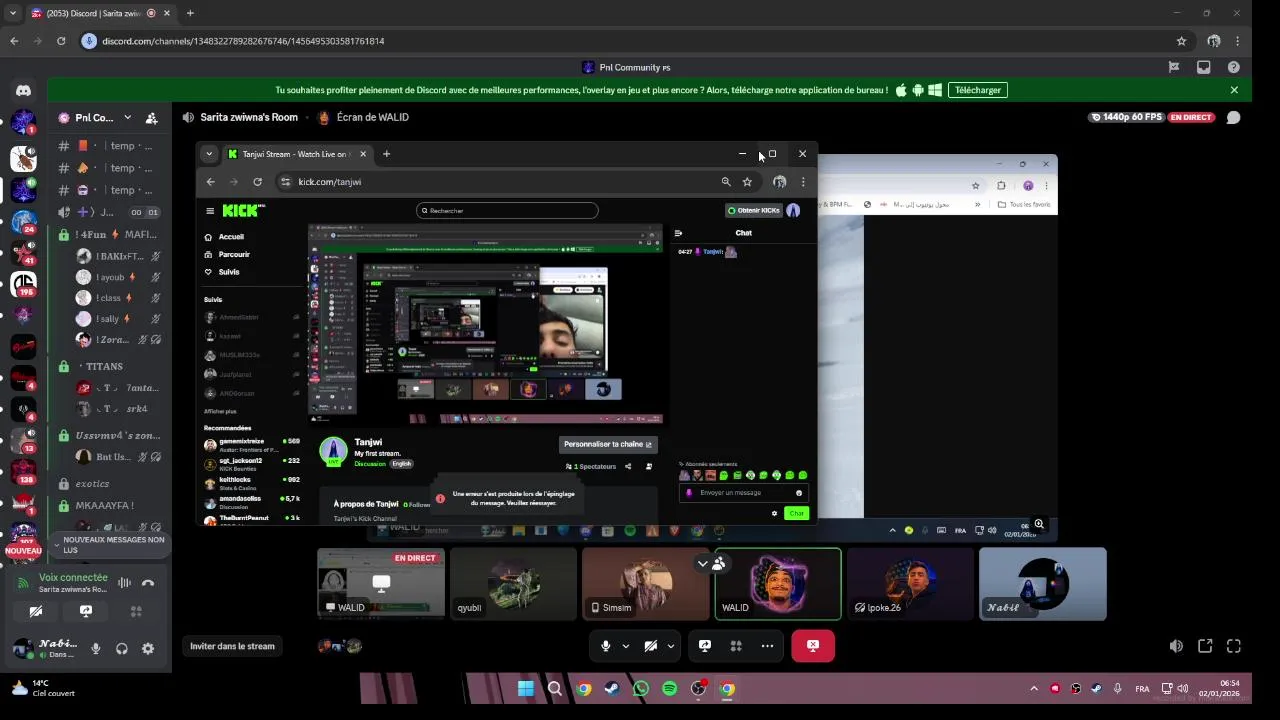This screenshot has height=720, width=1280.
Task: Open activities icon in the voice connected panel
Action: pos(136,611)
